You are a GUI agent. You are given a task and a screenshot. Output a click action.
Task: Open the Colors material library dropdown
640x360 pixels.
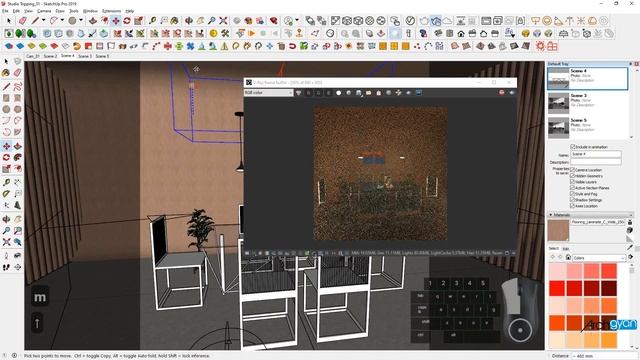[x=599, y=258]
